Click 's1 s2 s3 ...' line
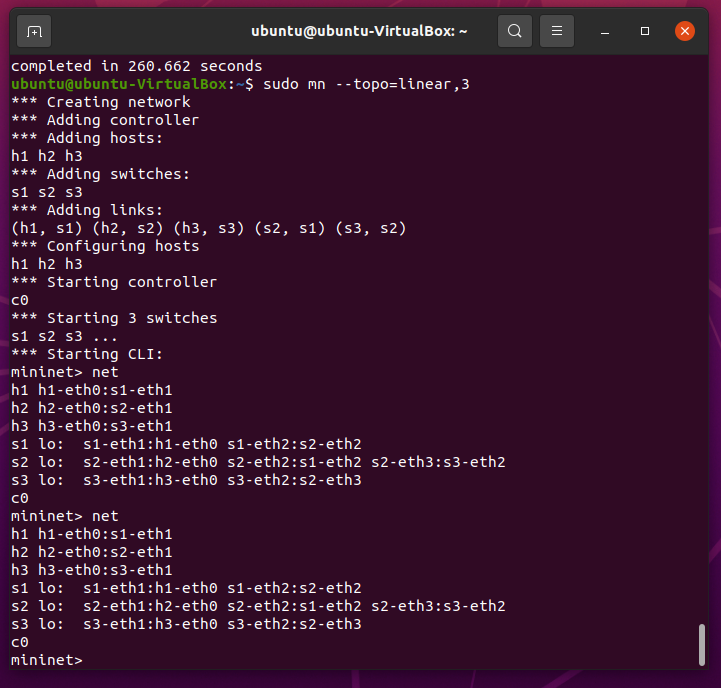The height and width of the screenshot is (688, 721). click(x=64, y=336)
